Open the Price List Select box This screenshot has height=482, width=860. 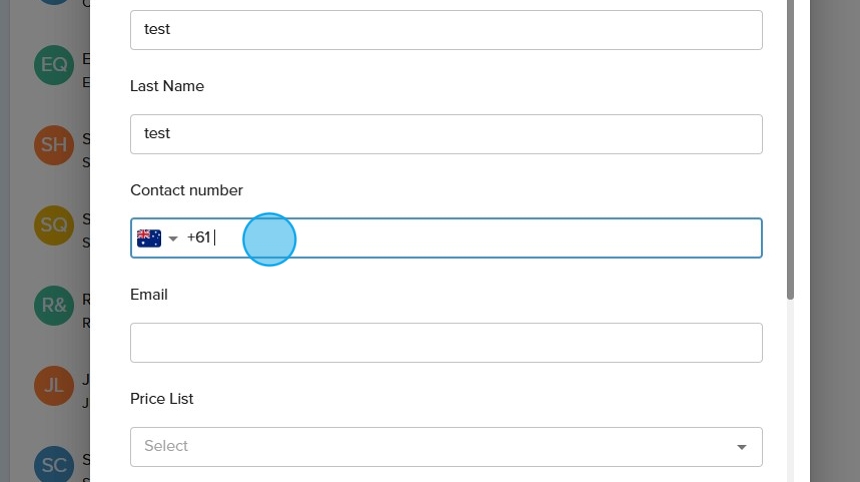click(x=430, y=447)
